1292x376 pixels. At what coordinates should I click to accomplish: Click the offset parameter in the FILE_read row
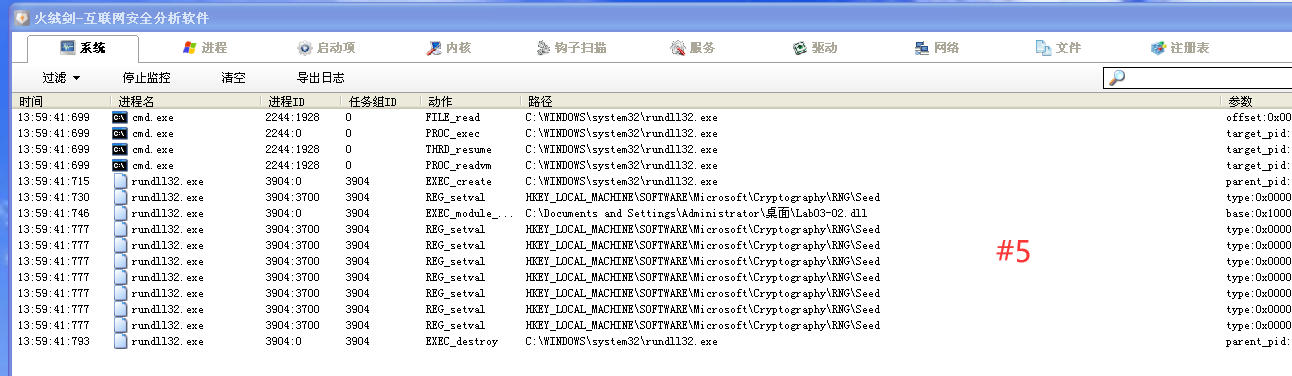[1258, 118]
